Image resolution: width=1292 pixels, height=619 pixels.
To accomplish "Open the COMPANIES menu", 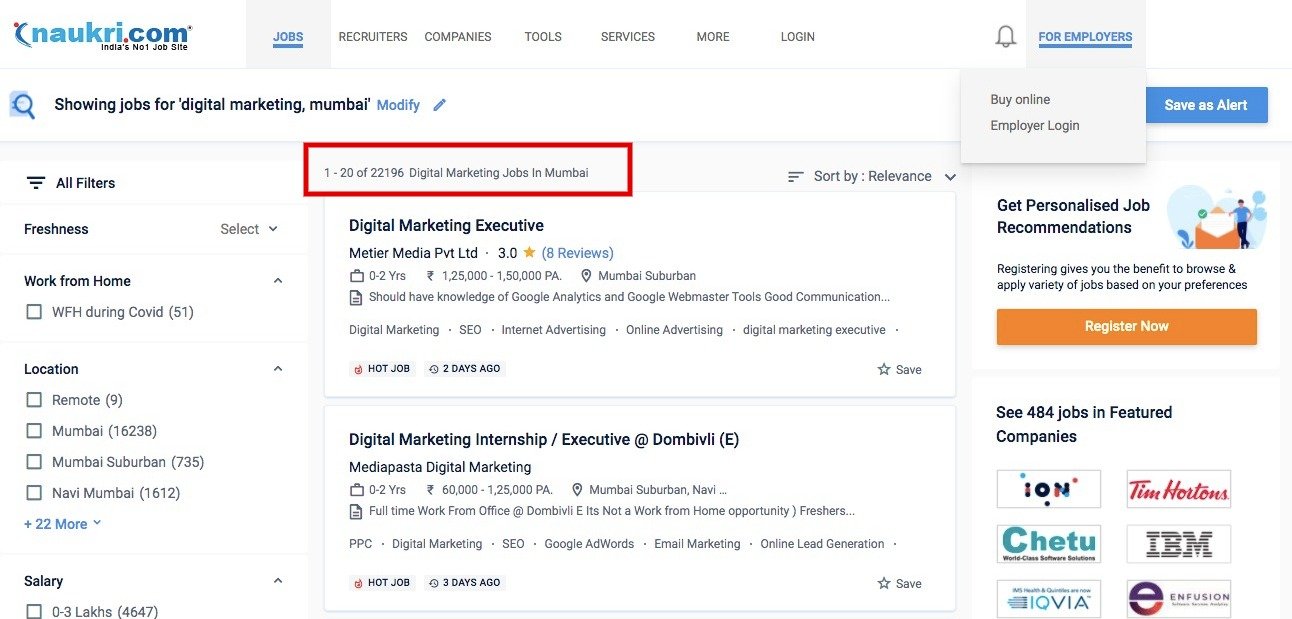I will tap(458, 37).
